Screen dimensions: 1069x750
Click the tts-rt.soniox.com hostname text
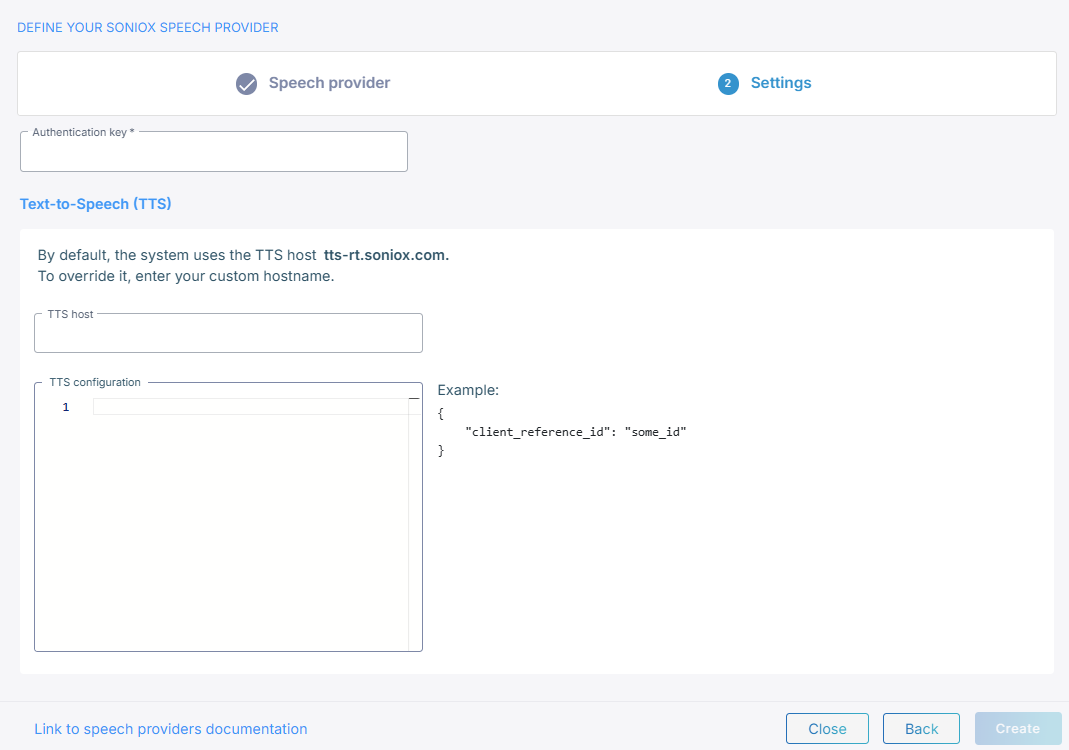(386, 255)
